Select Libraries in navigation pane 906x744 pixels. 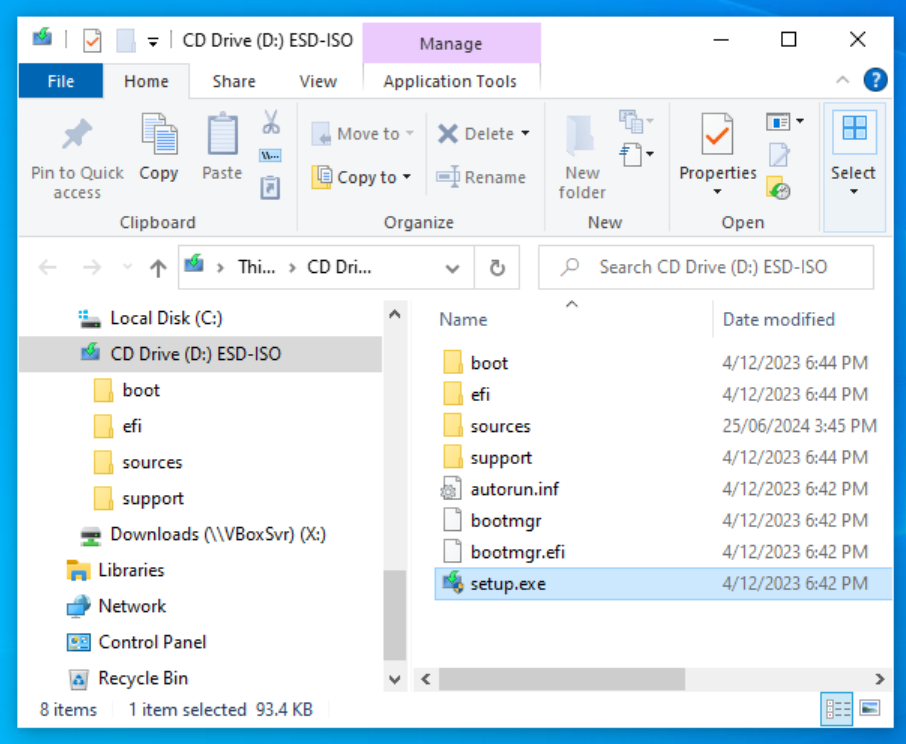116,570
